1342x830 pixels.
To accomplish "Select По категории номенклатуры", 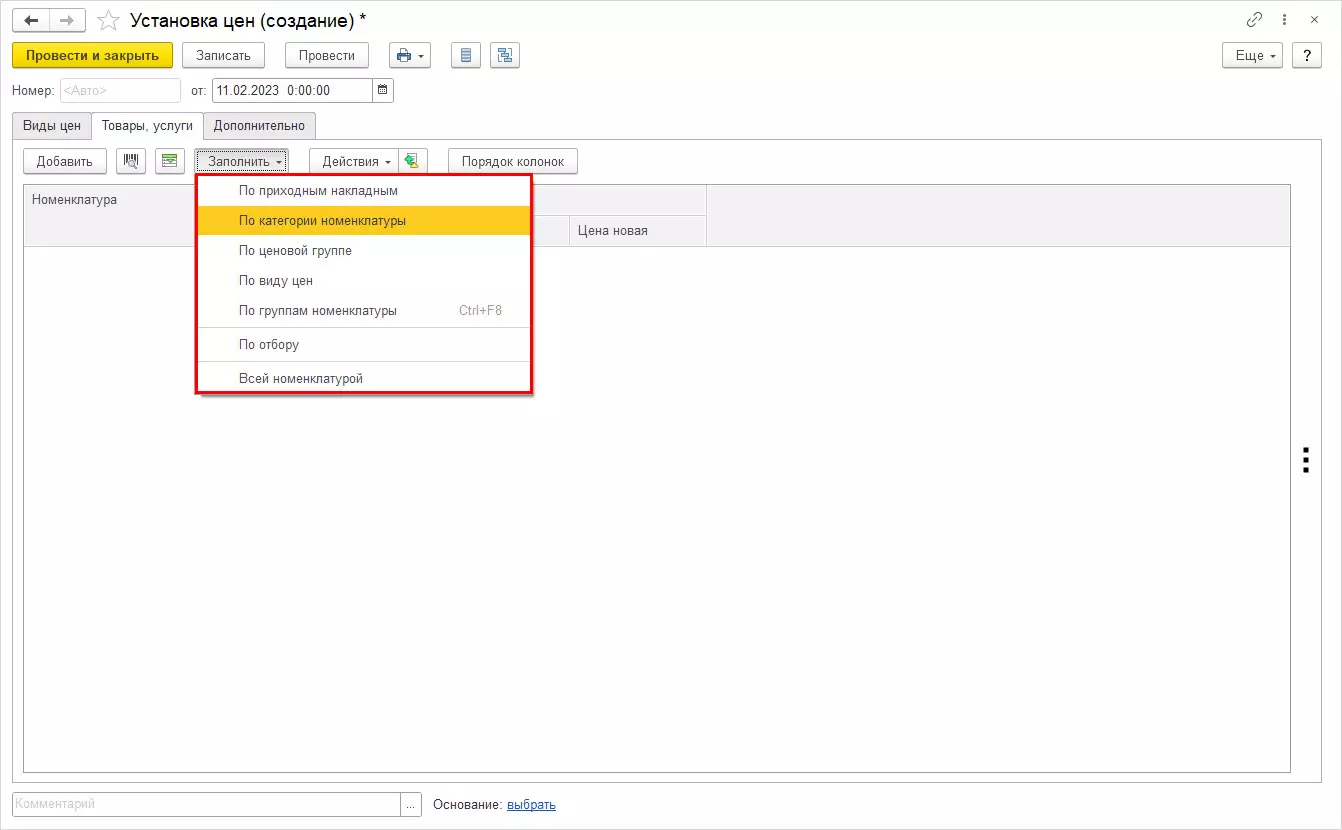I will pyautogui.click(x=364, y=220).
